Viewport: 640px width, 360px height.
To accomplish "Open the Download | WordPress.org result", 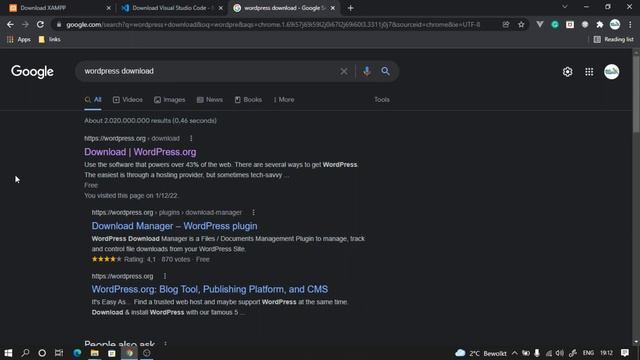I will pyautogui.click(x=140, y=152).
